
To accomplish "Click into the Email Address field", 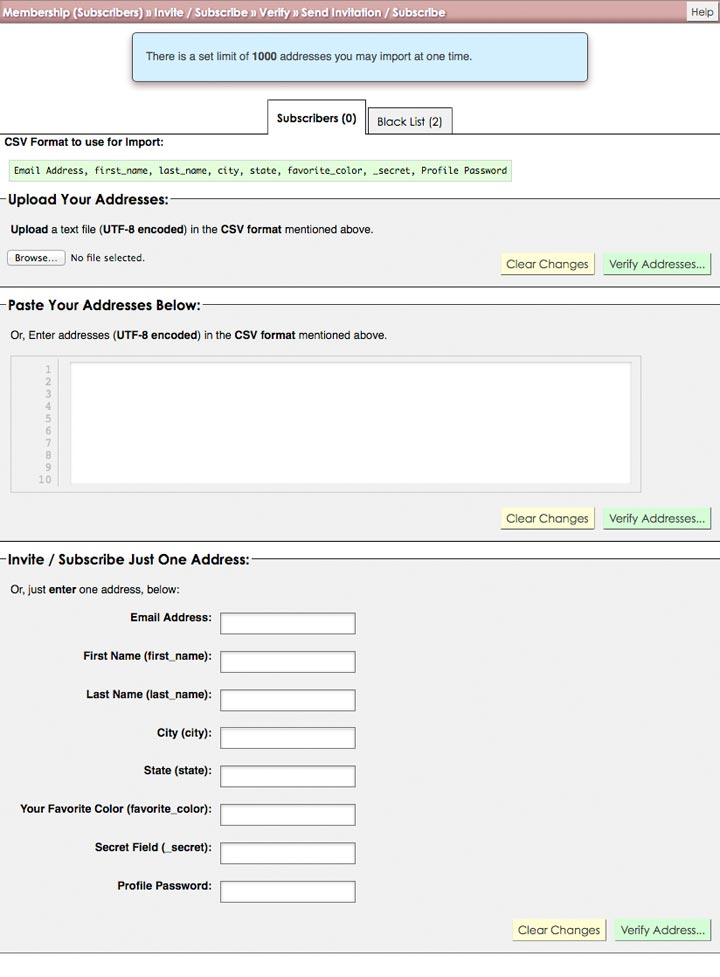I will tap(287, 624).
